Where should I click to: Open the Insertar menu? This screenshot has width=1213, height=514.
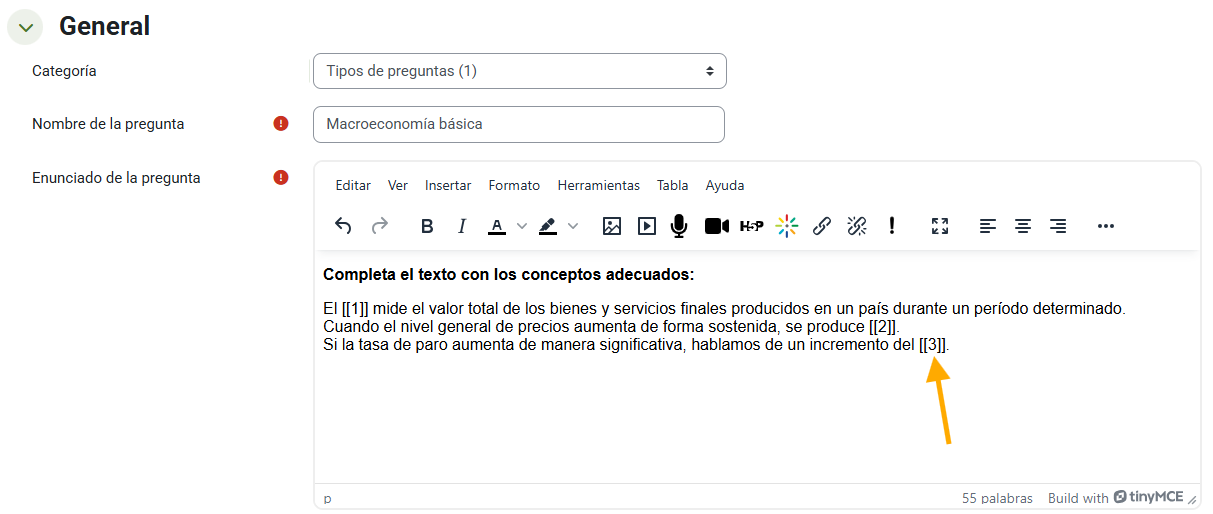click(x=448, y=185)
